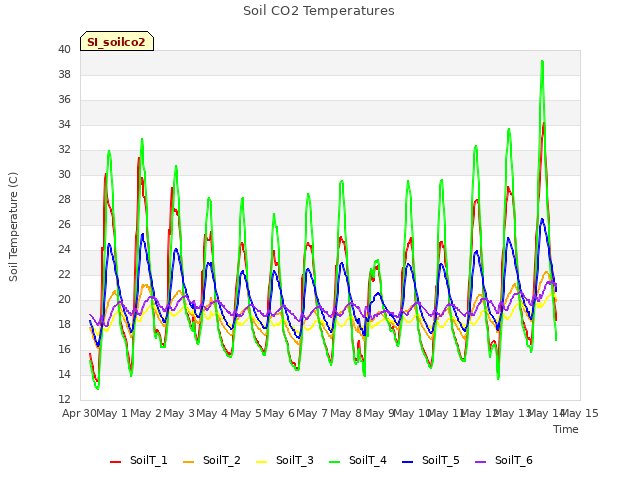Screen dimensions: 640x480
Task: Click the May 15 x-axis tick label
Action: click(580, 413)
